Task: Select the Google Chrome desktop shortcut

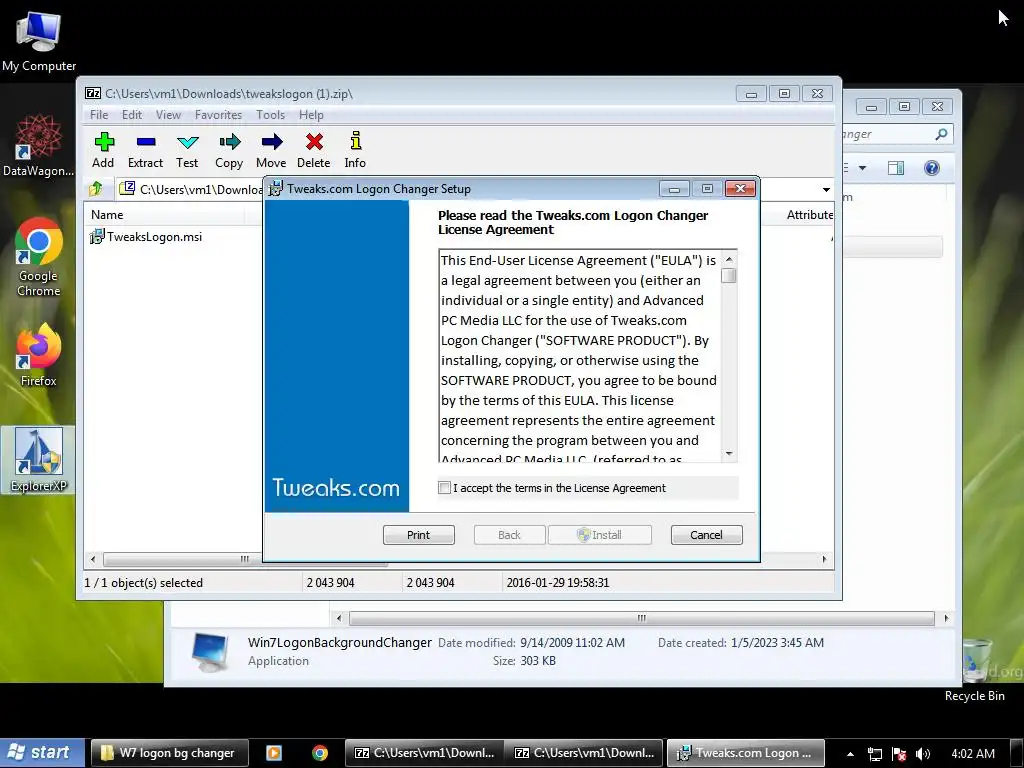Action: click(x=39, y=257)
